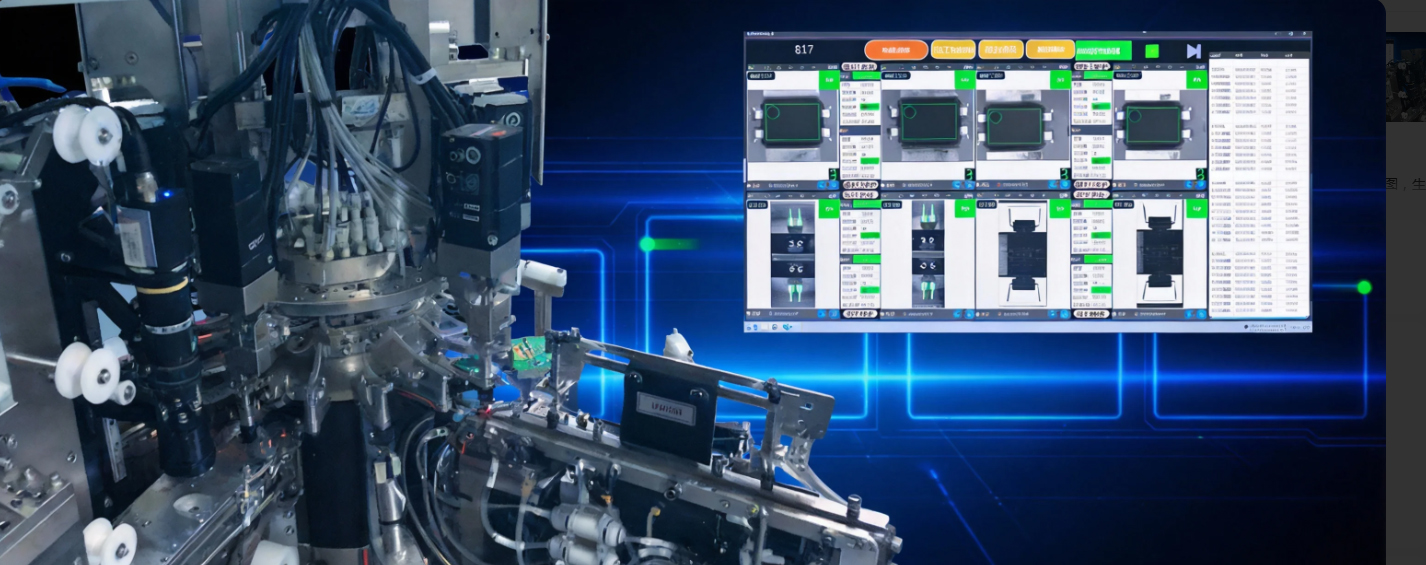Click the green OK badge on the first chip view
This screenshot has height=565, width=1426.
[828, 80]
